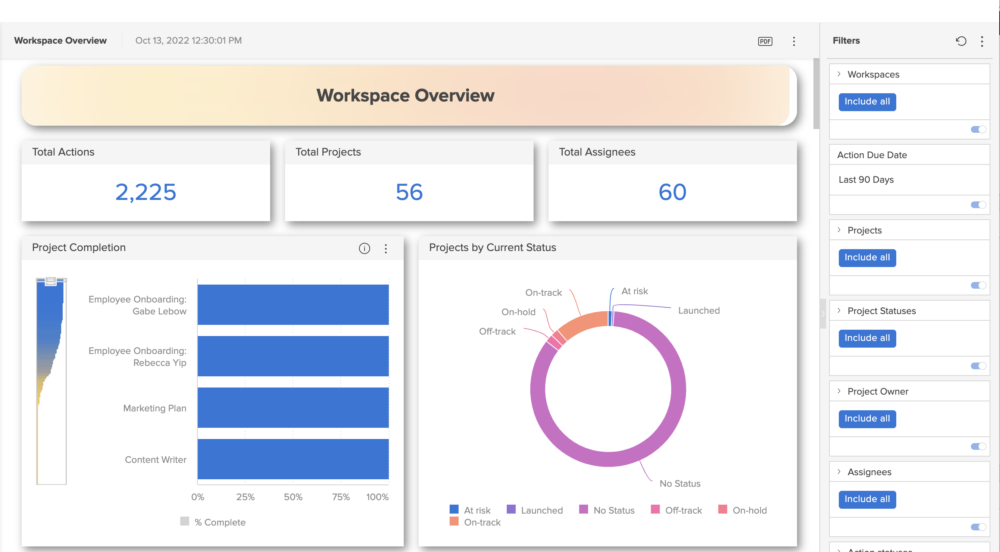Open Project Completion chart options menu
Viewport: 1000px width, 552px height.
click(386, 248)
